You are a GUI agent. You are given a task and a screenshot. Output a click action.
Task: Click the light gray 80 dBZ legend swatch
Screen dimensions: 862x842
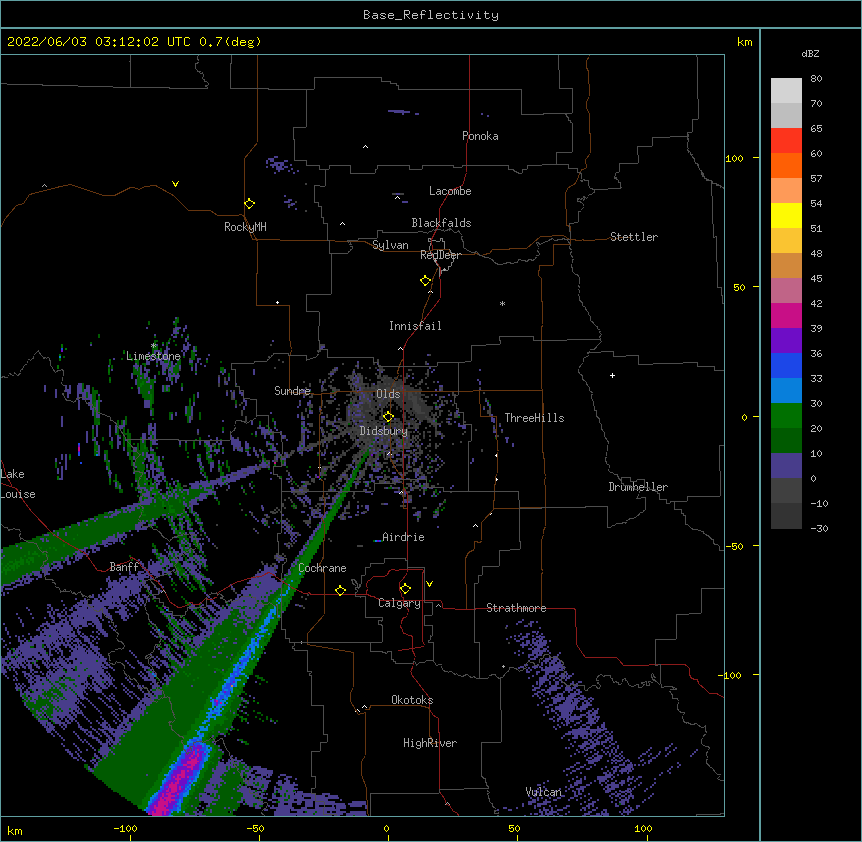click(x=786, y=91)
